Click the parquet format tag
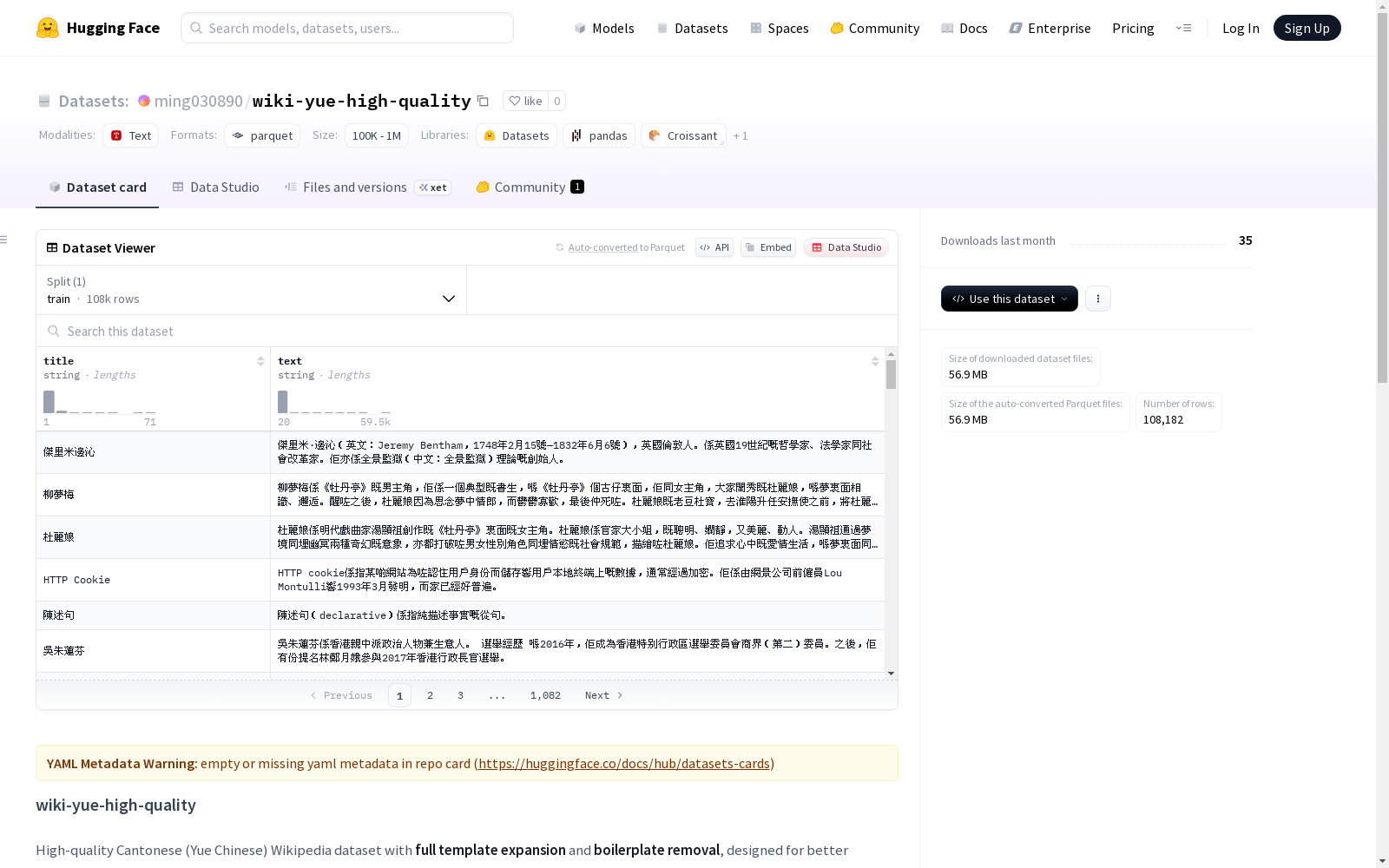The width and height of the screenshot is (1389, 868). click(262, 135)
